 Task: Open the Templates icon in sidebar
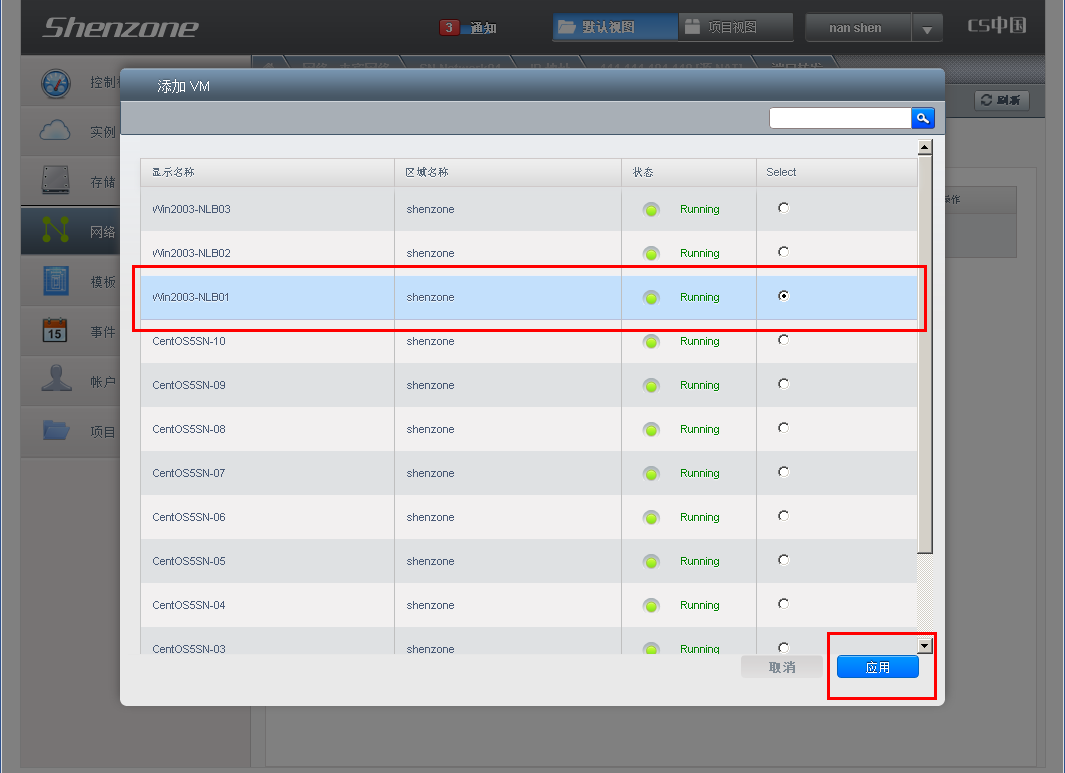[x=56, y=281]
